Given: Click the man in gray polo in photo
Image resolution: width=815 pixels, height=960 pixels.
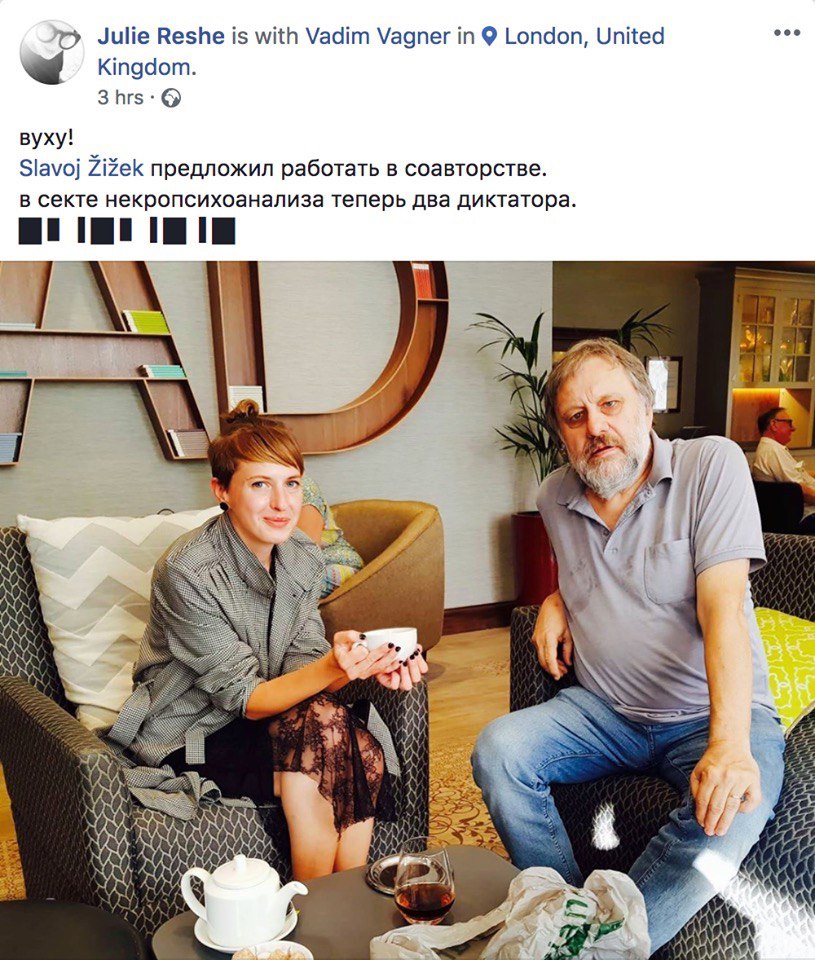Looking at the screenshot, I should point(637,631).
